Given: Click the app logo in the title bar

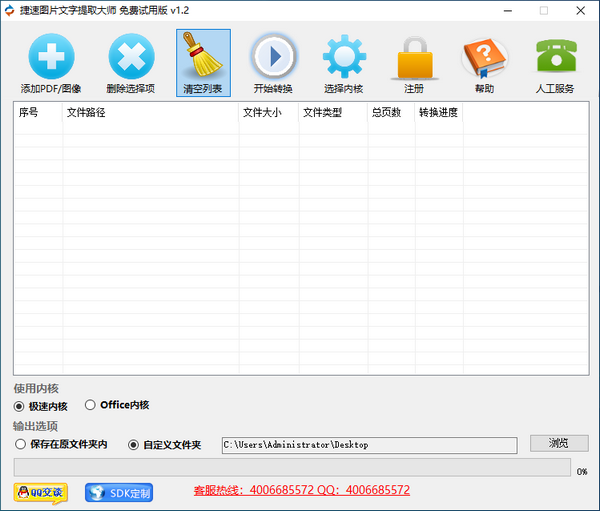Looking at the screenshot, I should point(9,10).
